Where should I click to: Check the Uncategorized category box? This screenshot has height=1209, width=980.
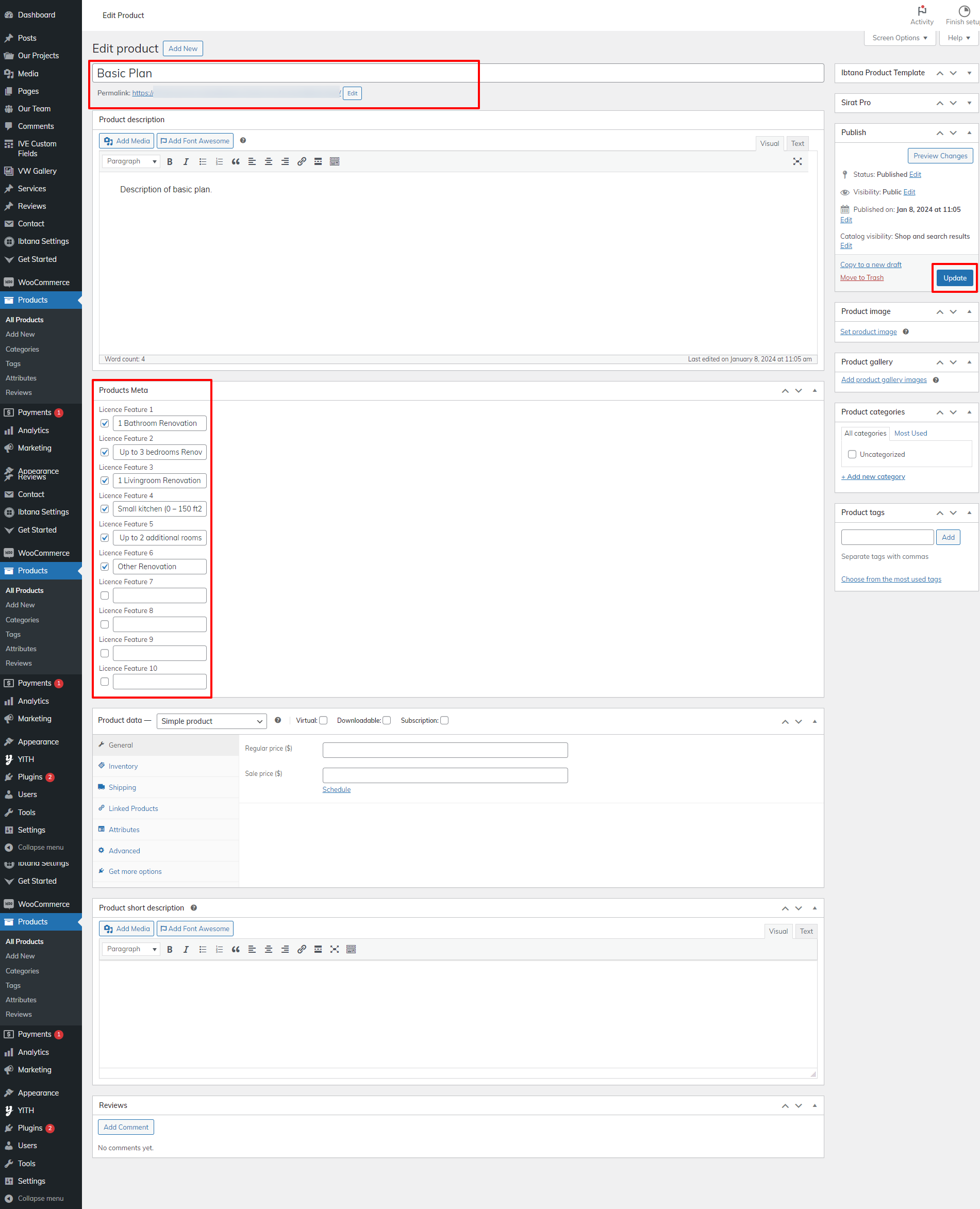[852, 454]
